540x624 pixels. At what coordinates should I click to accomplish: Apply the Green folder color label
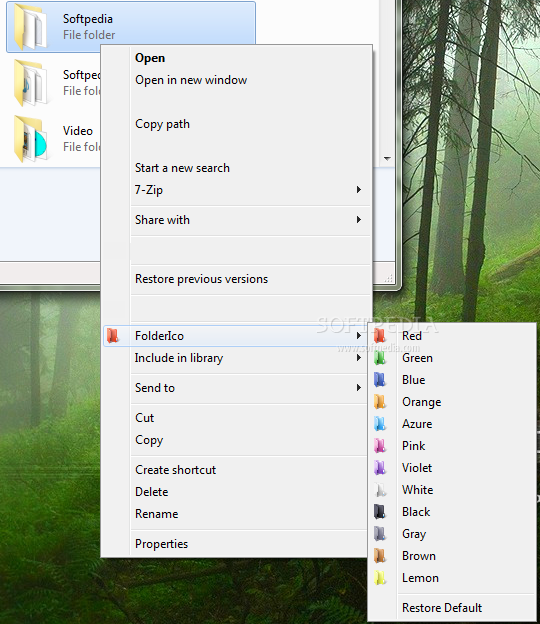(417, 358)
